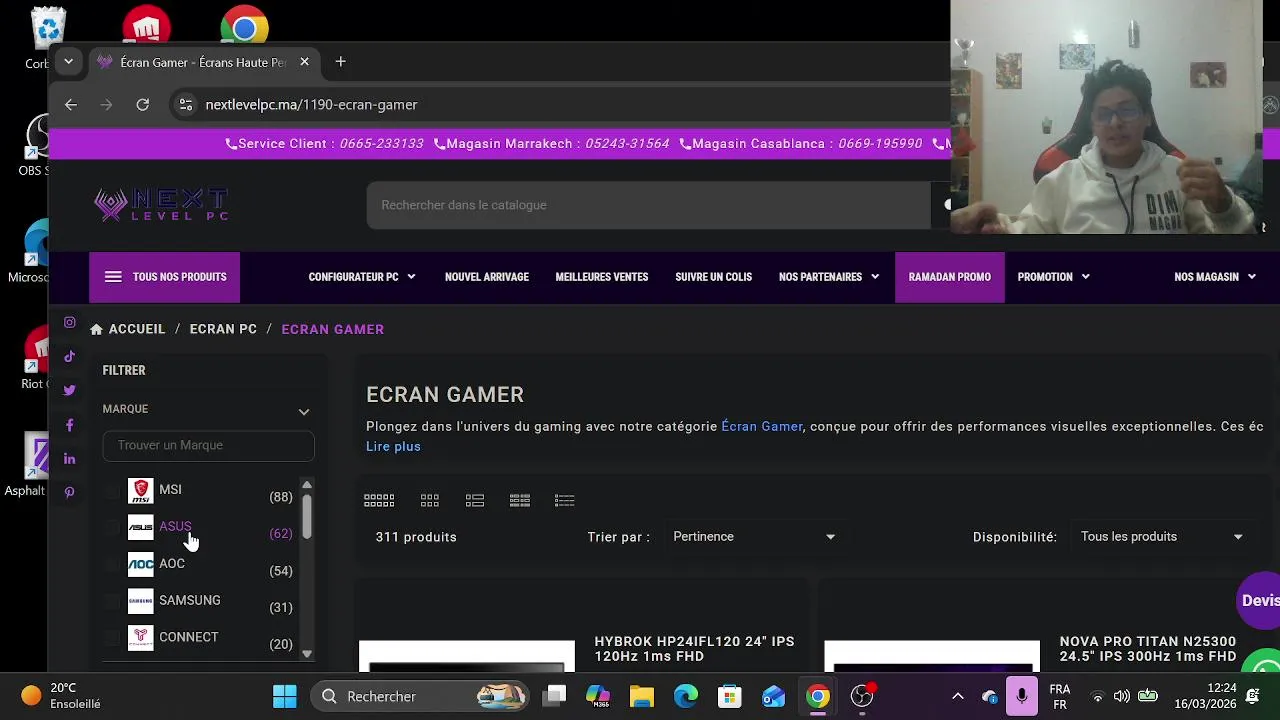Open the Trier par Pertinence dropdown
Viewport: 1280px width, 720px height.
754,537
